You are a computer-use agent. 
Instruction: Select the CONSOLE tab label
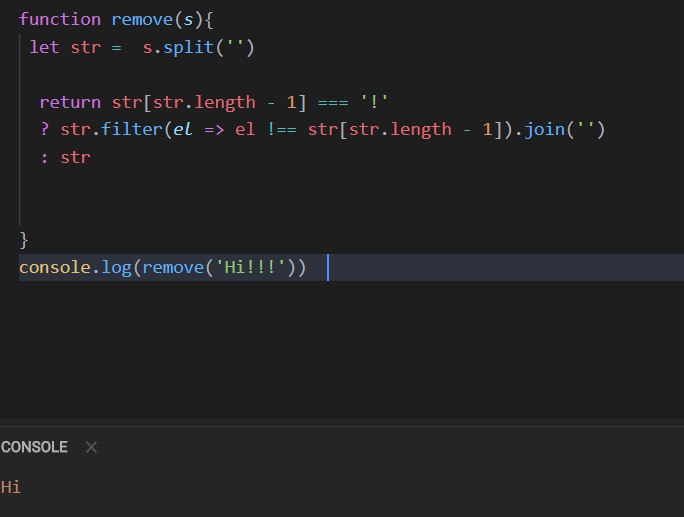34,447
